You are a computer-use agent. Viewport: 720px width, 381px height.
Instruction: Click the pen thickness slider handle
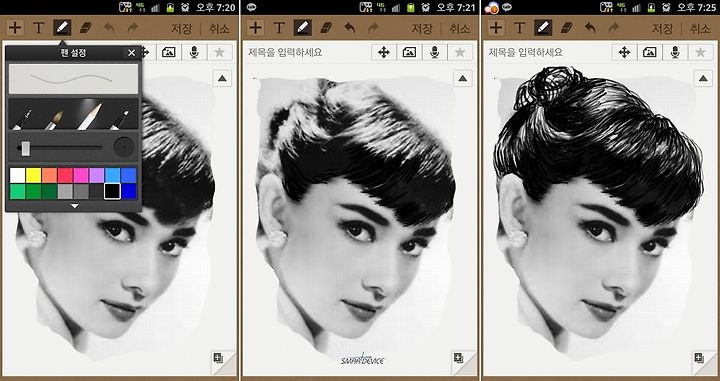pos(25,148)
